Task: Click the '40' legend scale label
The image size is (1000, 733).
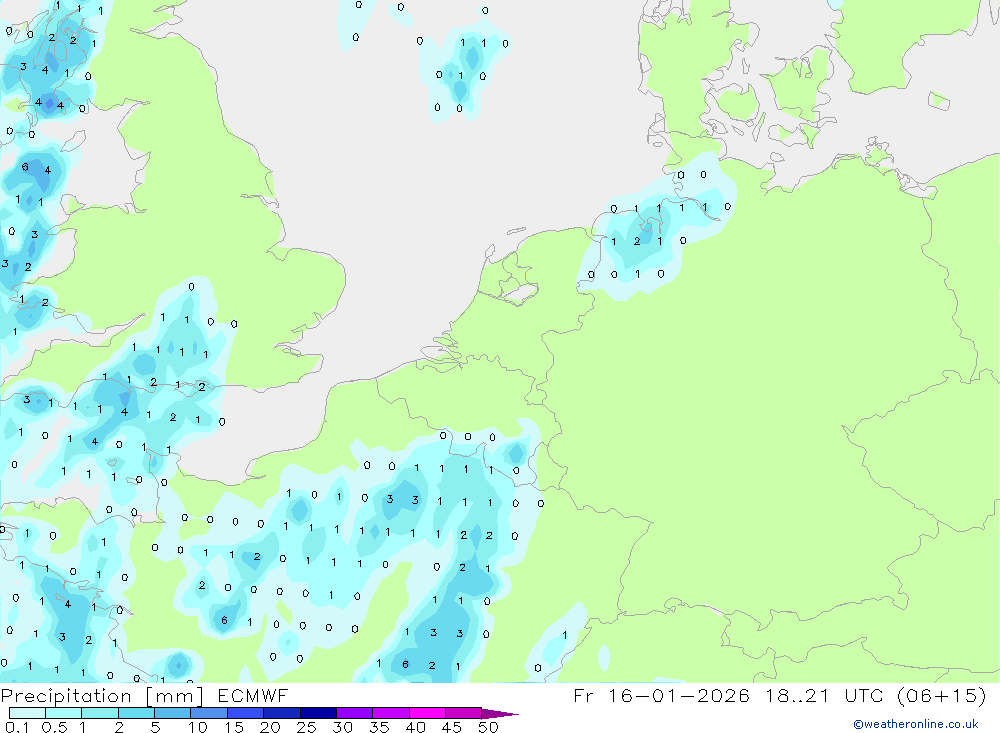Action: click(x=415, y=727)
